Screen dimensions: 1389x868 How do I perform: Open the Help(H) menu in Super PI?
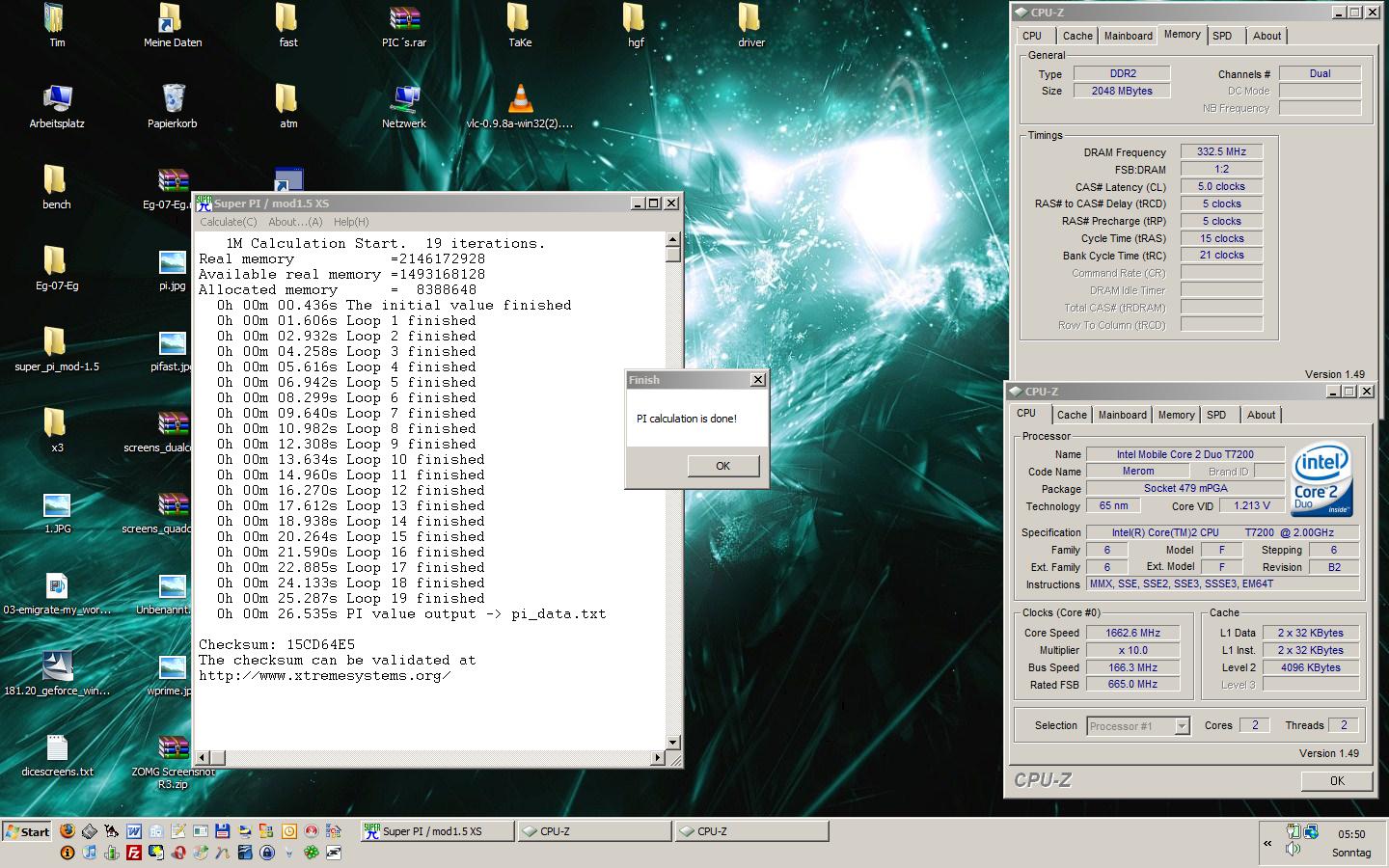coord(351,222)
